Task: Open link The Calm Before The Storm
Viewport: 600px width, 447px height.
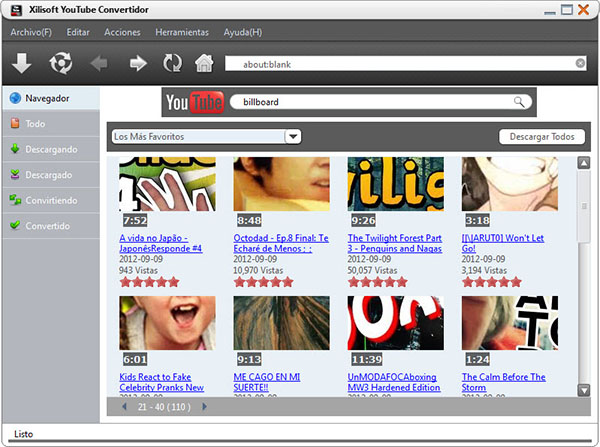Action: tap(504, 382)
